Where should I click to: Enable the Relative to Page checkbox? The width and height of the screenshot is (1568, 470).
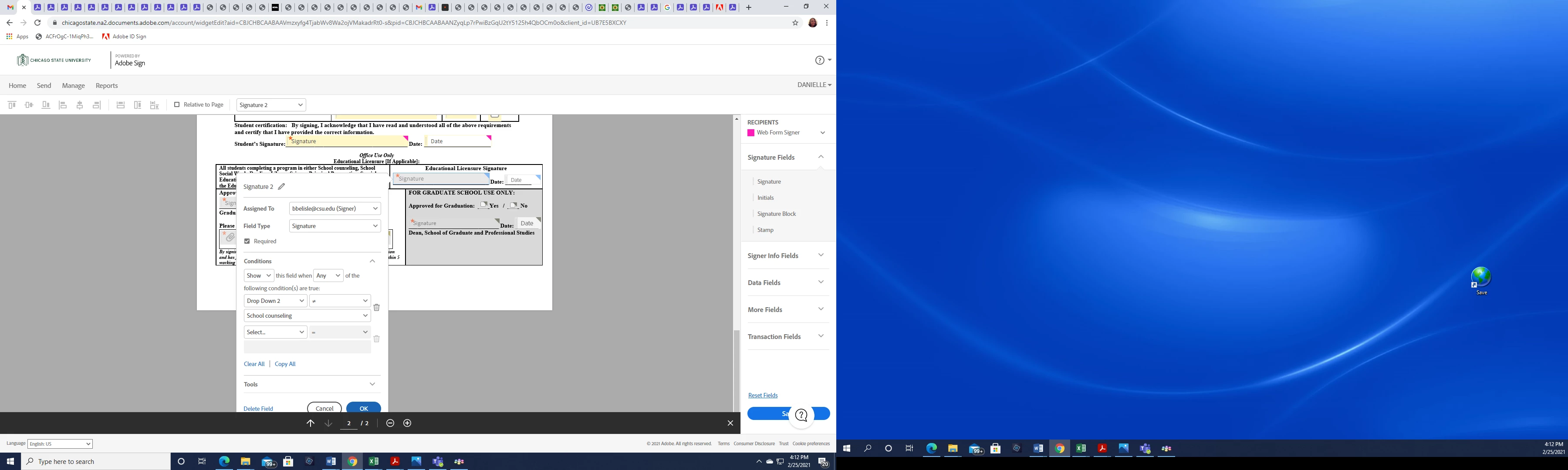pos(177,104)
